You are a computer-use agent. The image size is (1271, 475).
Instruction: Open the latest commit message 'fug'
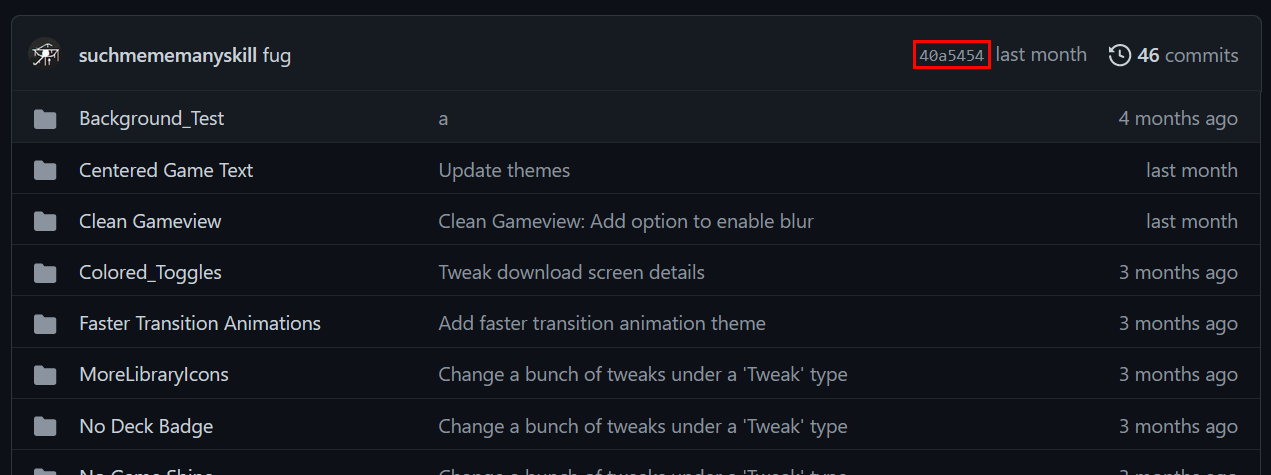[x=277, y=56]
